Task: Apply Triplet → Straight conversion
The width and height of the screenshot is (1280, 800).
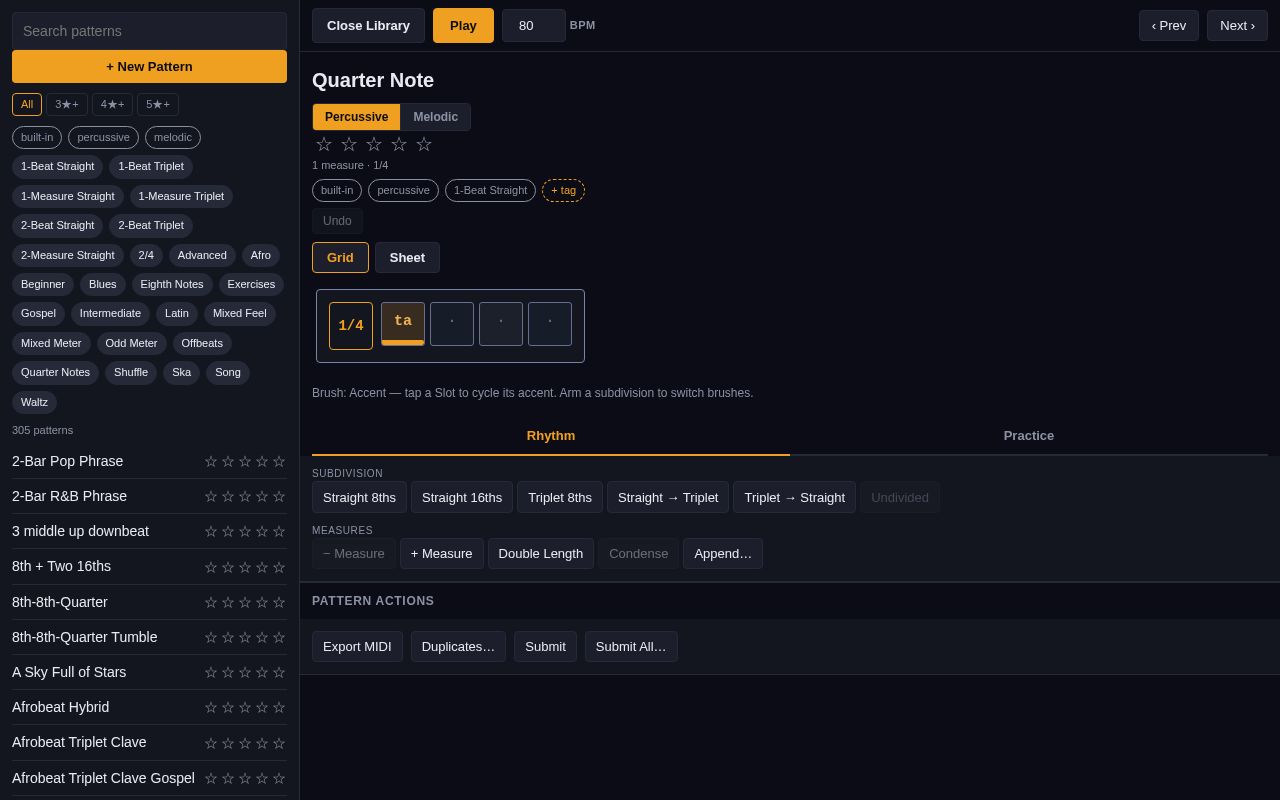Action: (794, 497)
